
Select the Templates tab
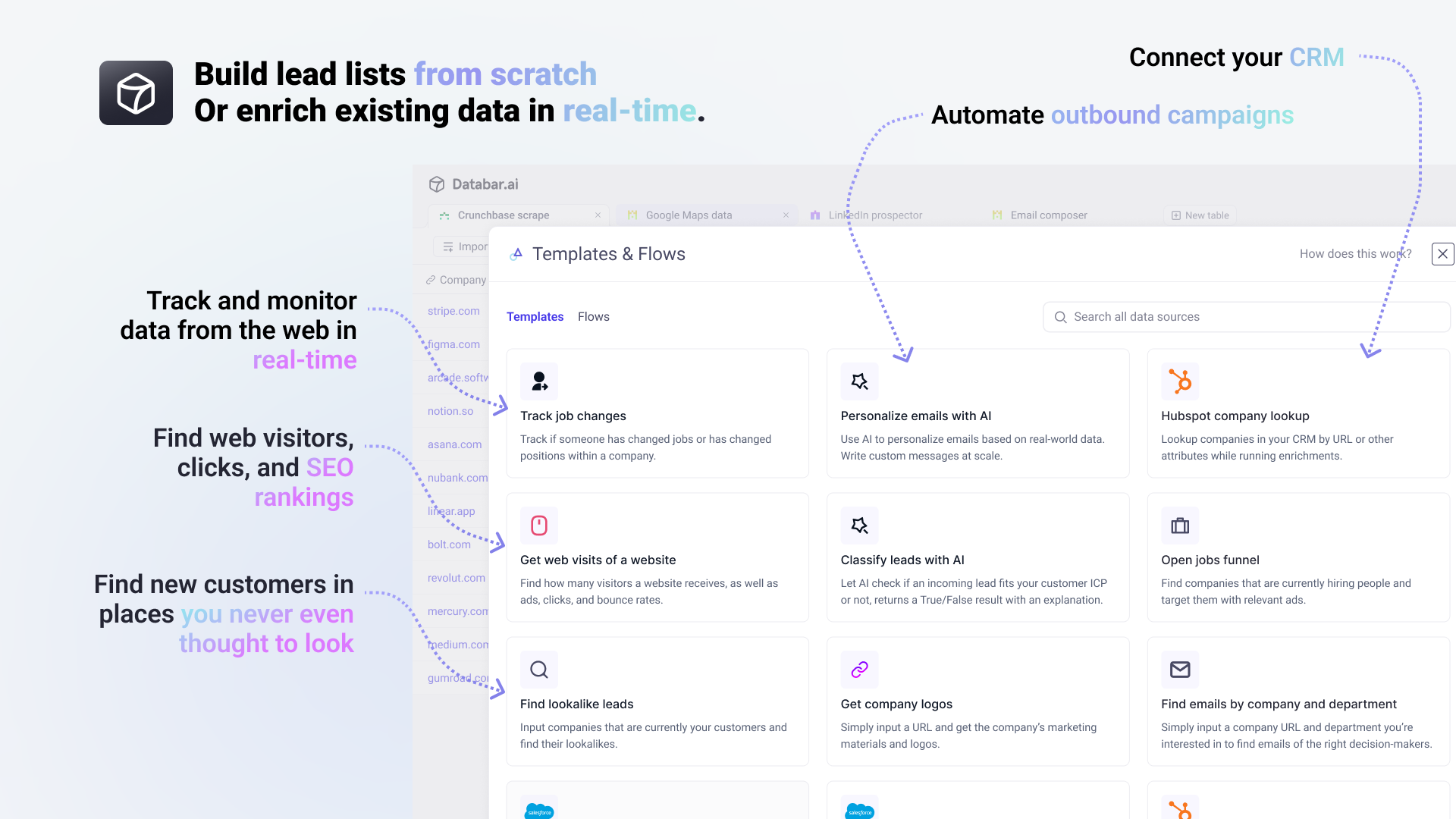(x=535, y=317)
